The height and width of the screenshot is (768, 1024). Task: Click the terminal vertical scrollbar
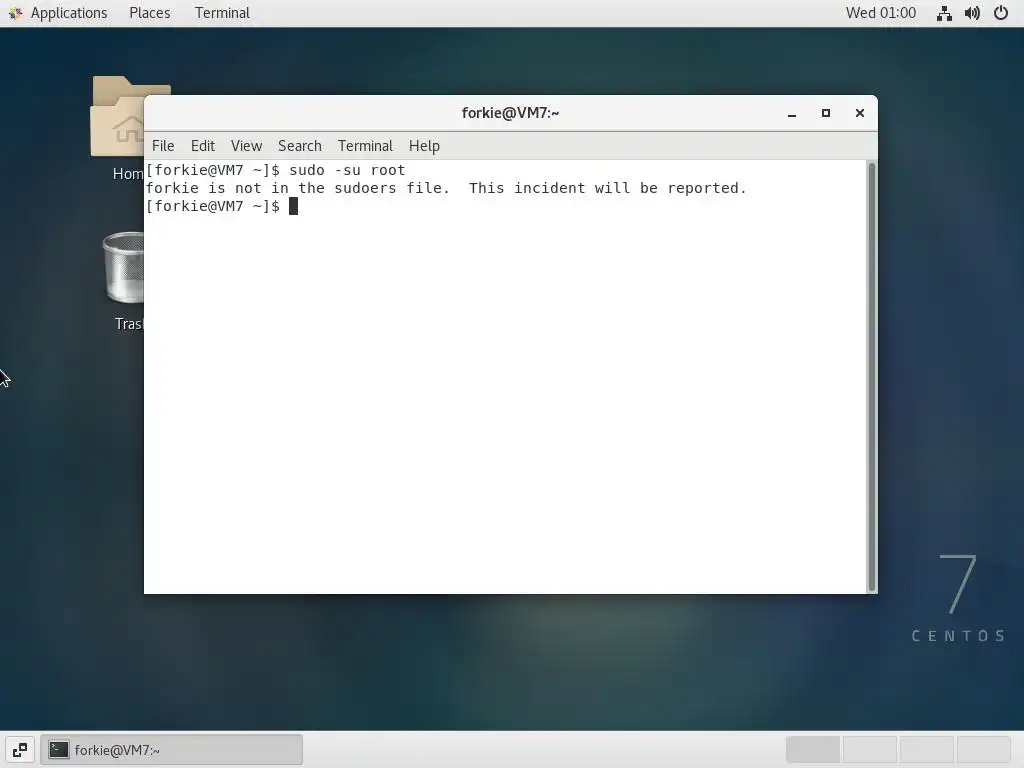[x=871, y=377]
